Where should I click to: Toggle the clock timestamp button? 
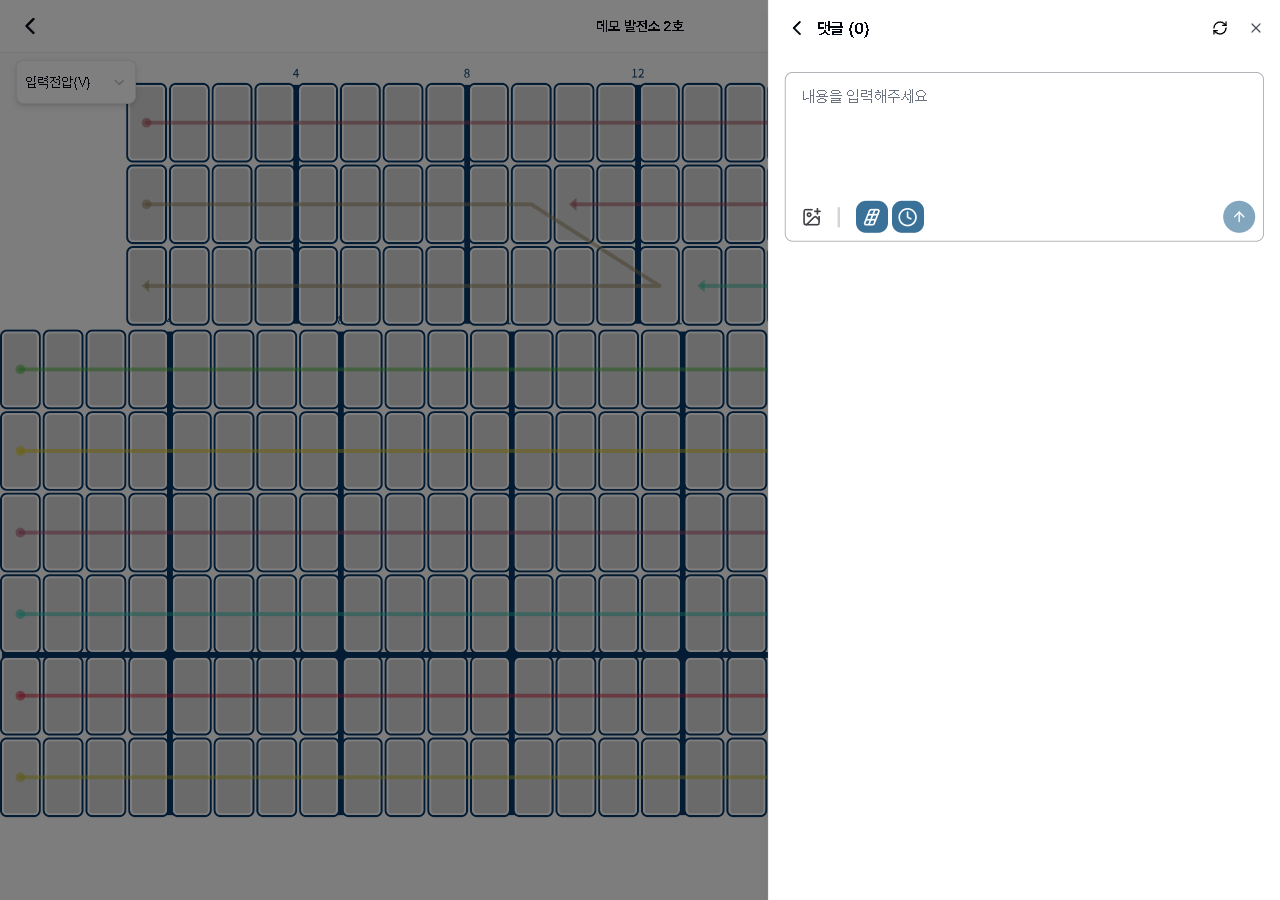[908, 217]
